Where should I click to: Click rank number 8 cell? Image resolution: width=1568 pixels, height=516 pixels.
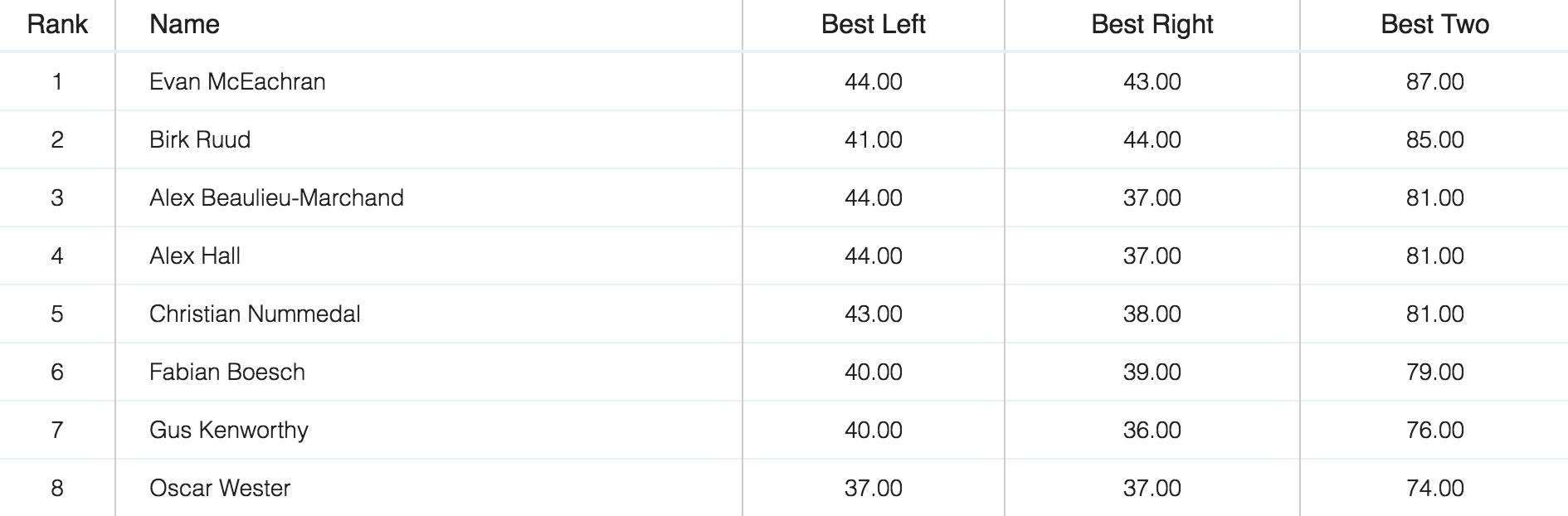pos(57,488)
